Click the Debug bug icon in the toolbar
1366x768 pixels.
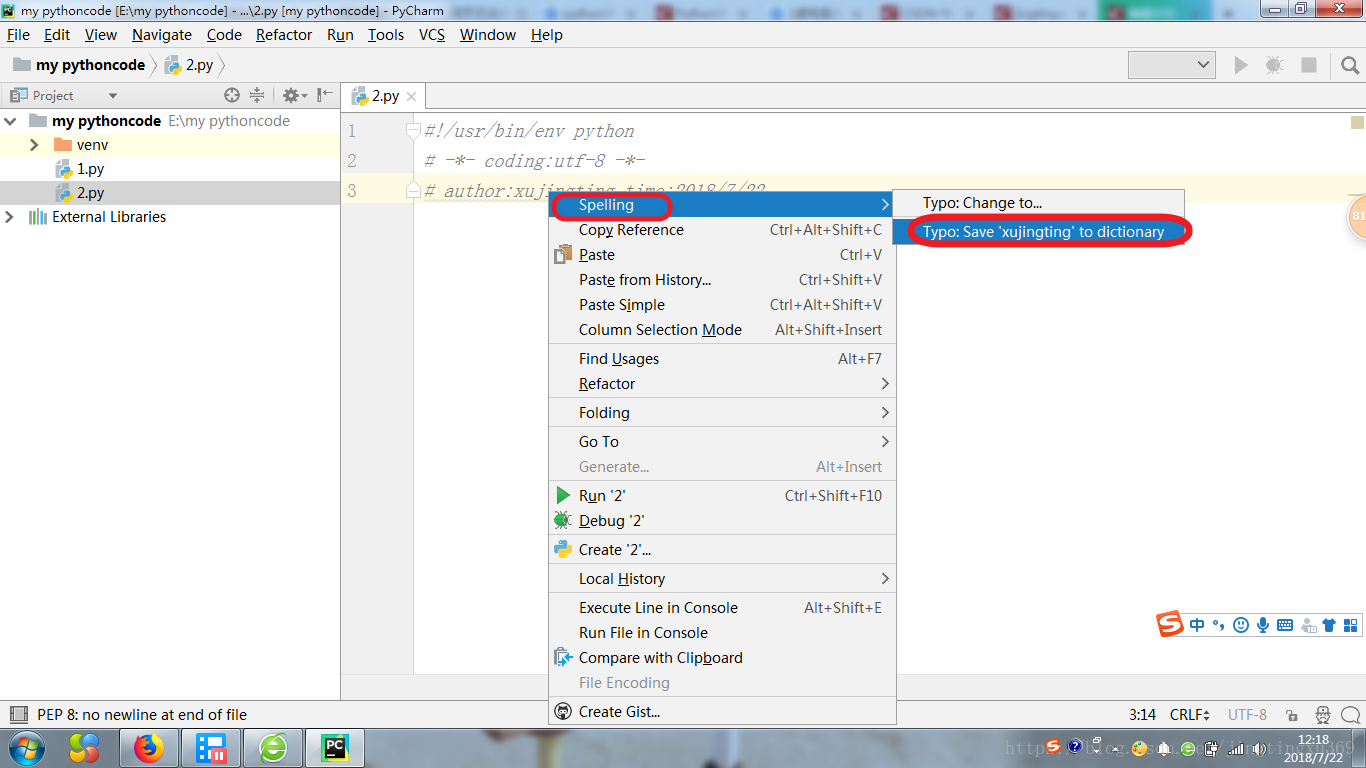click(x=1274, y=65)
